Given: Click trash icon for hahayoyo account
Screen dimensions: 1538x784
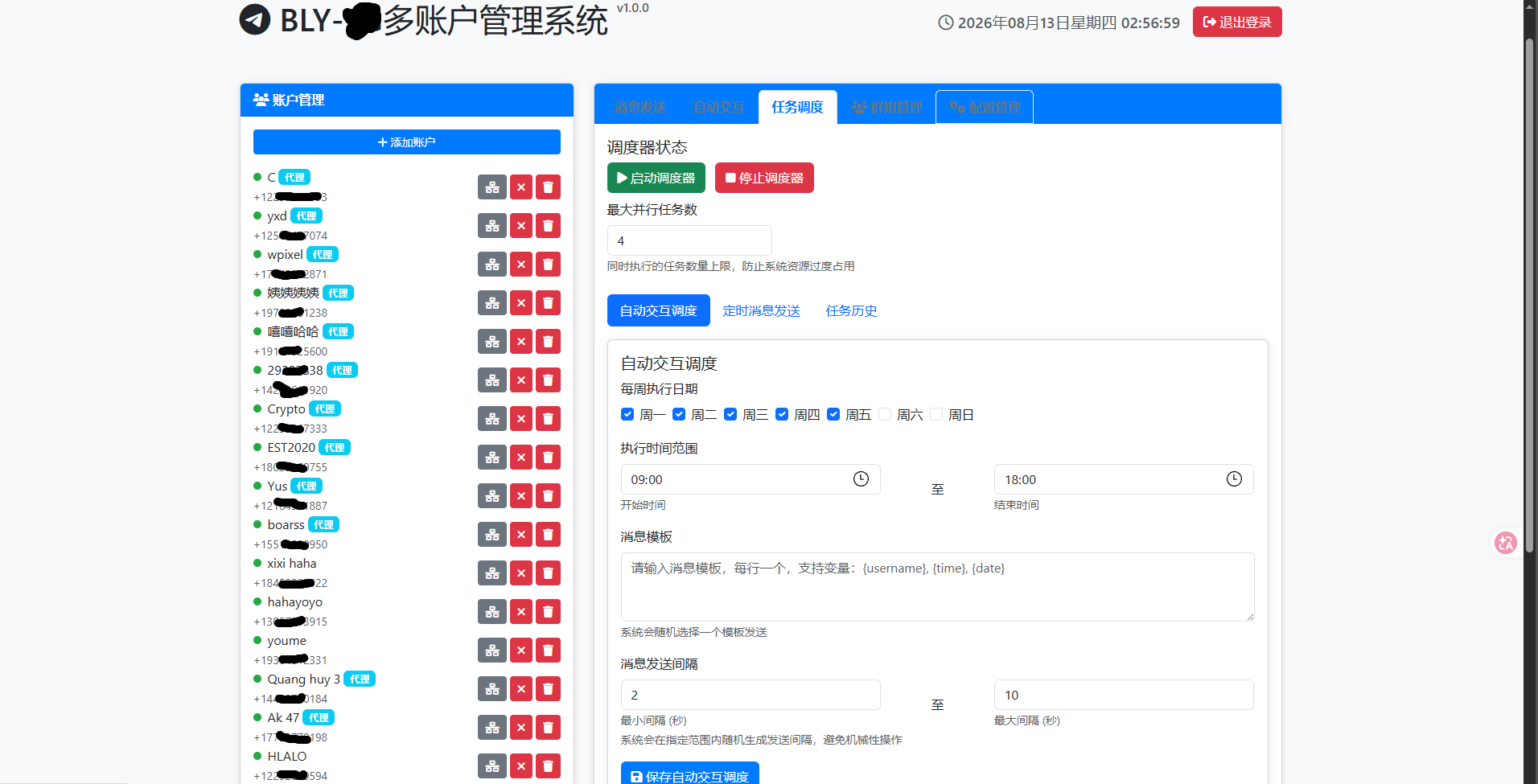Looking at the screenshot, I should tap(548, 612).
